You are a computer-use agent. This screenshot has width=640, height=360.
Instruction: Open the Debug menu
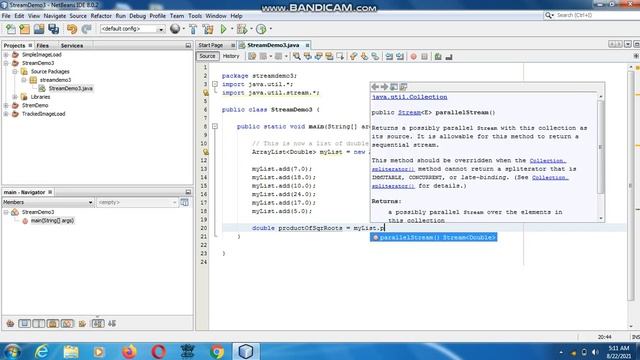coord(138,16)
